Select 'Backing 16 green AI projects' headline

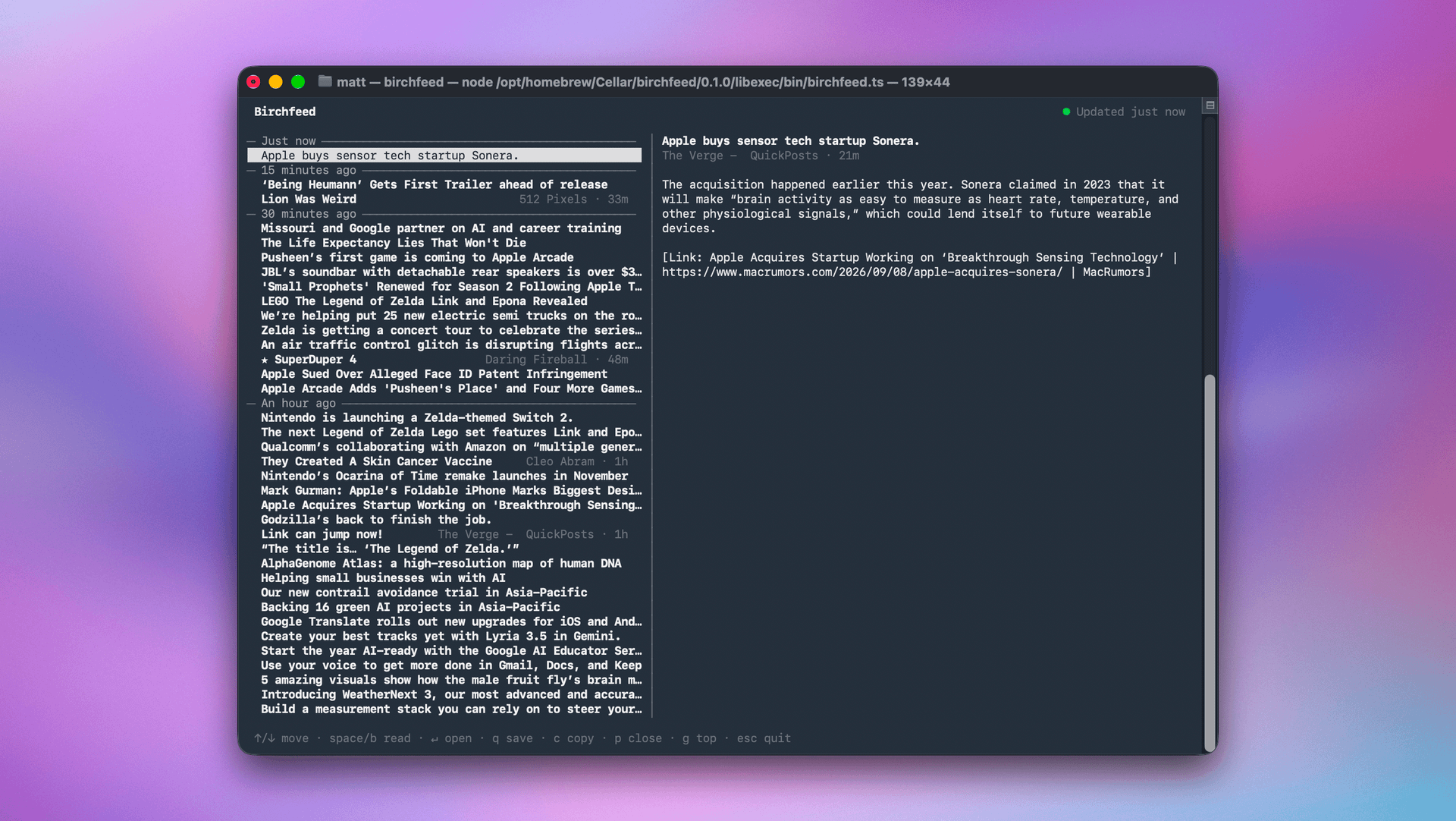410,607
